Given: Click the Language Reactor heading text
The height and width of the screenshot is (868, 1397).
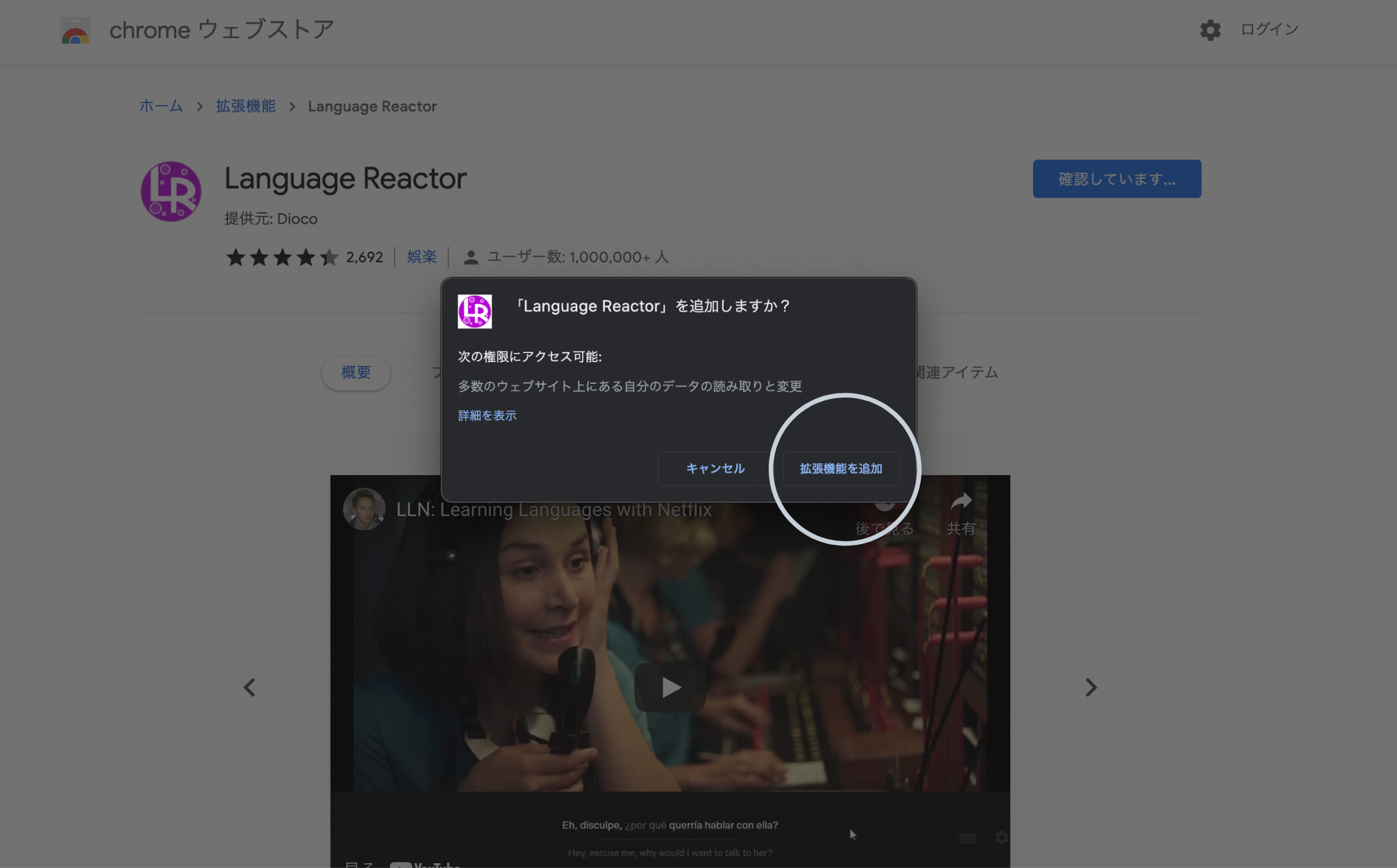Looking at the screenshot, I should [345, 179].
